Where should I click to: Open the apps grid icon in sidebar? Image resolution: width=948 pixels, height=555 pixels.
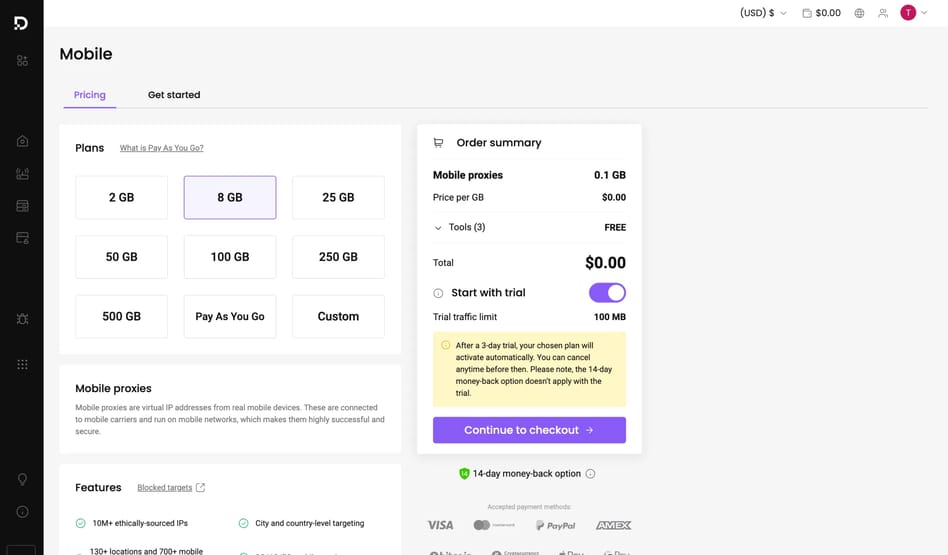[x=22, y=364]
